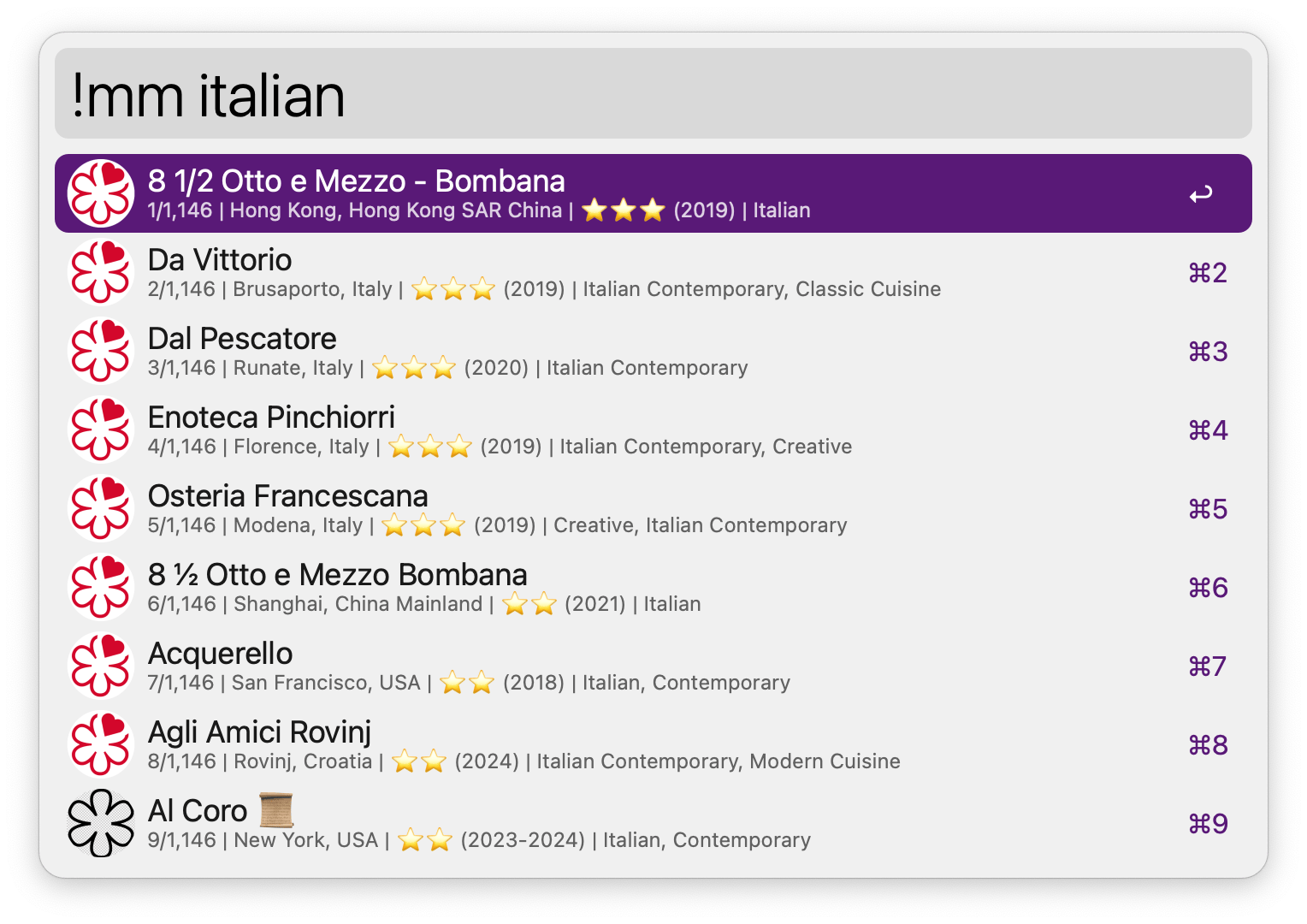
Task: Click the Michelin icon beside Acquerello
Action: pyautogui.click(x=101, y=666)
